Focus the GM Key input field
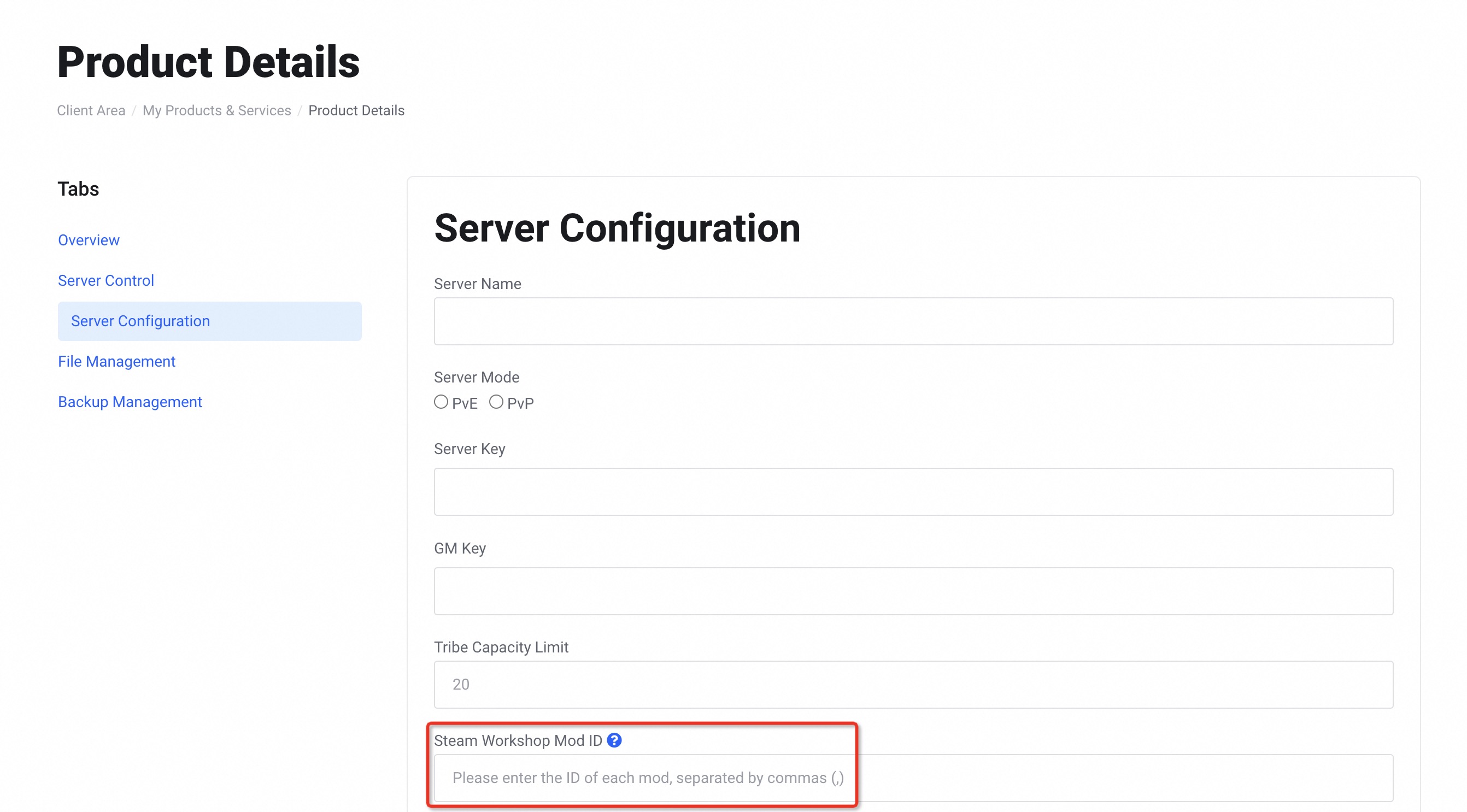The width and height of the screenshot is (1467, 812). pos(913,591)
